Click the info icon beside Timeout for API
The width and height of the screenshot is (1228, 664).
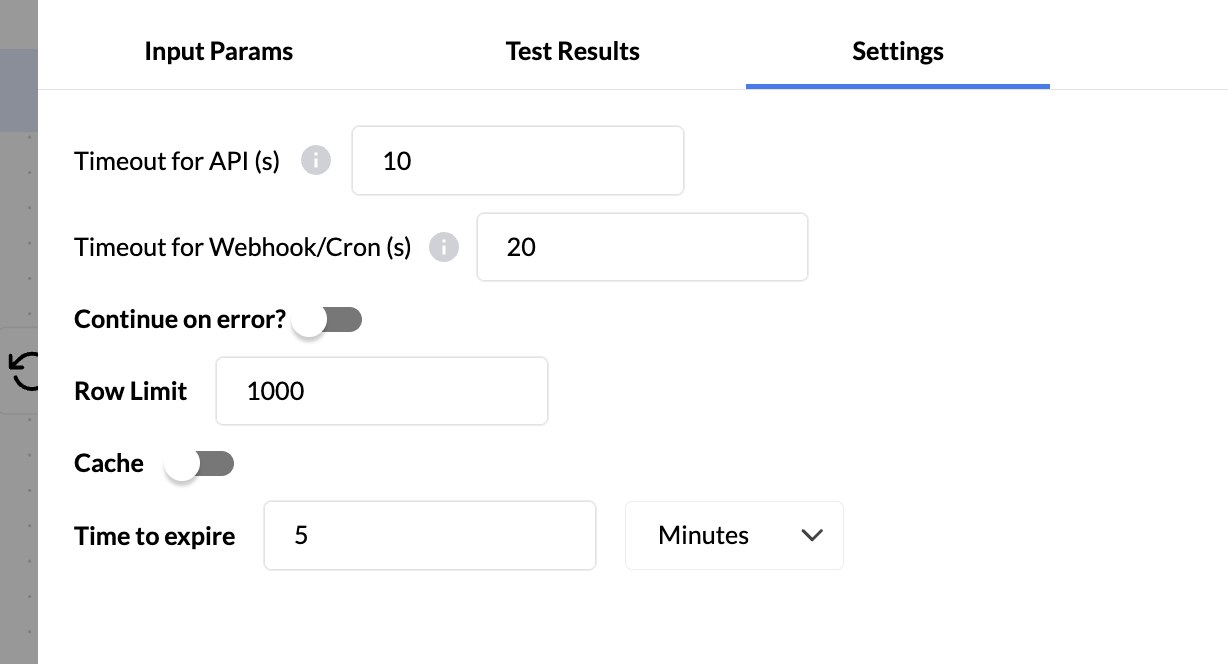[316, 160]
